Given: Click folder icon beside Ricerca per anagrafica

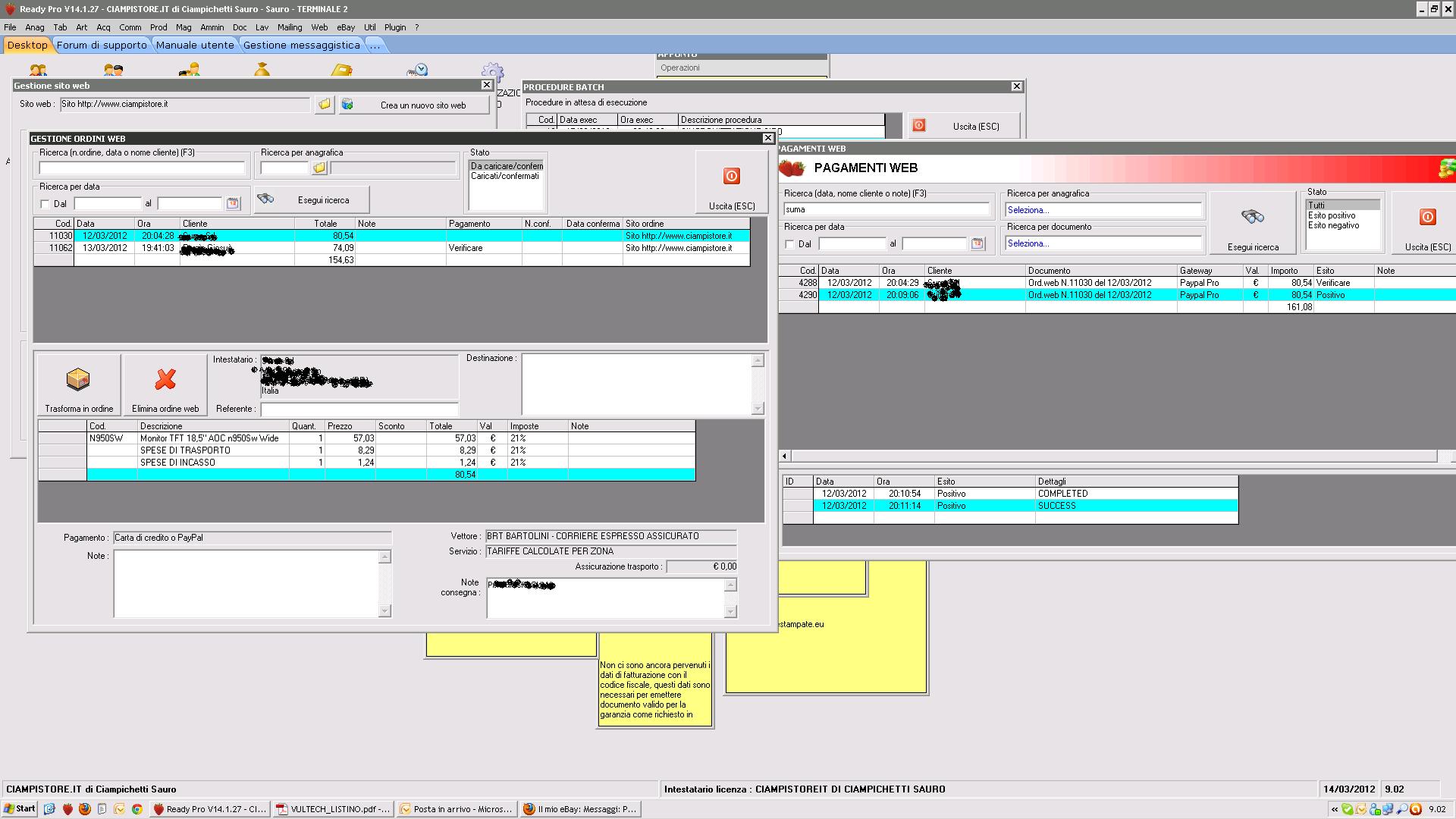Looking at the screenshot, I should point(319,168).
